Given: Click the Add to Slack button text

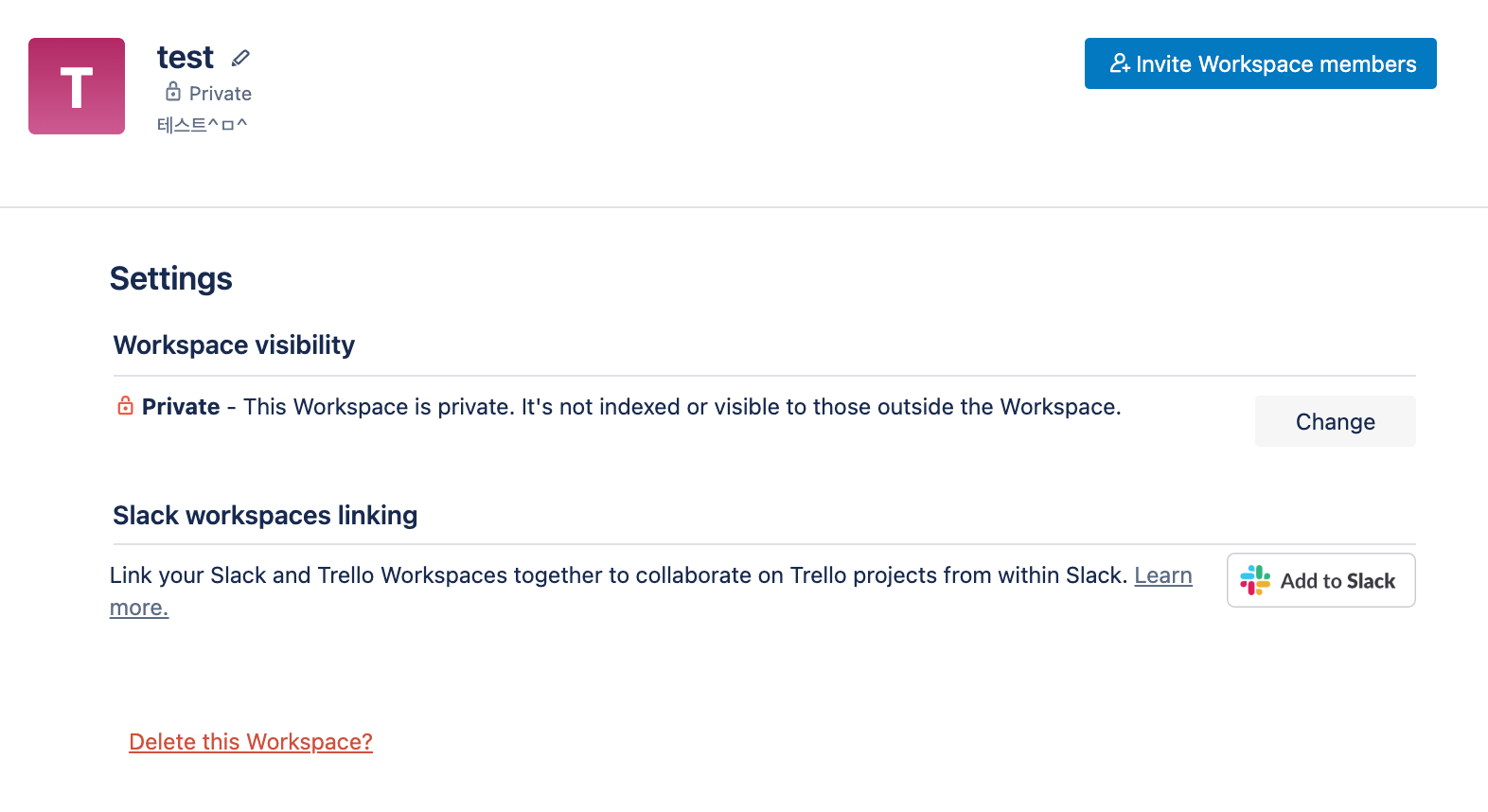Looking at the screenshot, I should pyautogui.click(x=1337, y=581).
